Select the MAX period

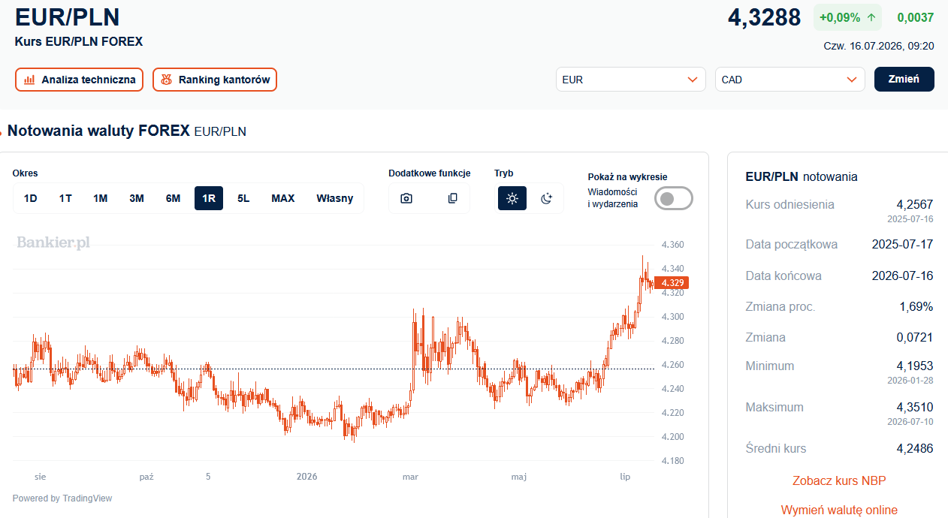click(x=283, y=198)
